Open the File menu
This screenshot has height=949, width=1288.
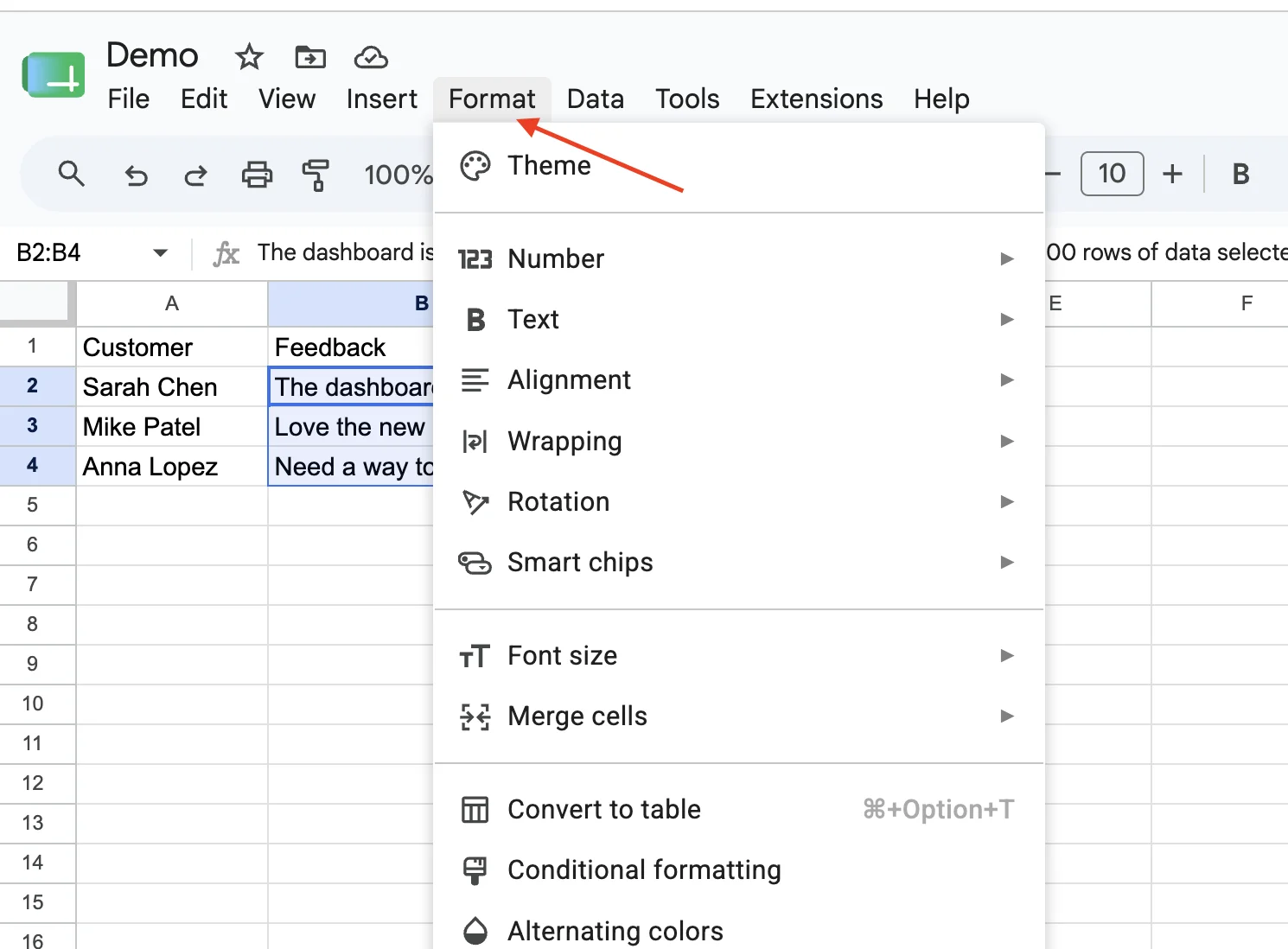click(128, 99)
